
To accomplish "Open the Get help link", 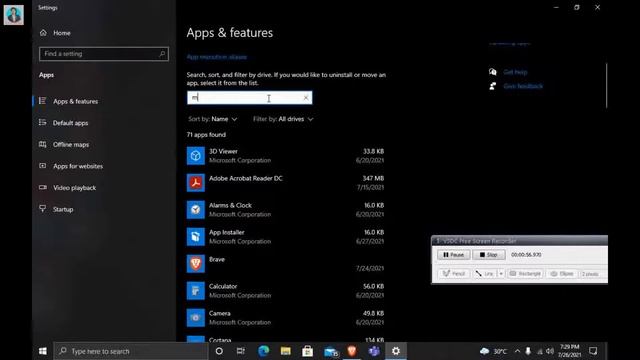I will [515, 72].
